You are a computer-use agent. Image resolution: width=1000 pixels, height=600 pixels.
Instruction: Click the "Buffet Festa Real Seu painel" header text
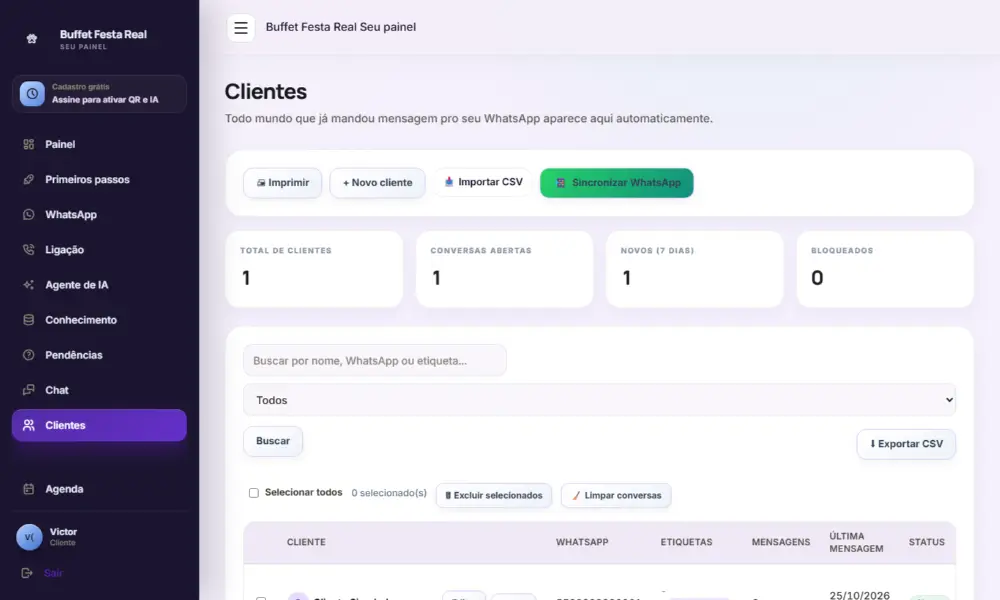click(341, 27)
